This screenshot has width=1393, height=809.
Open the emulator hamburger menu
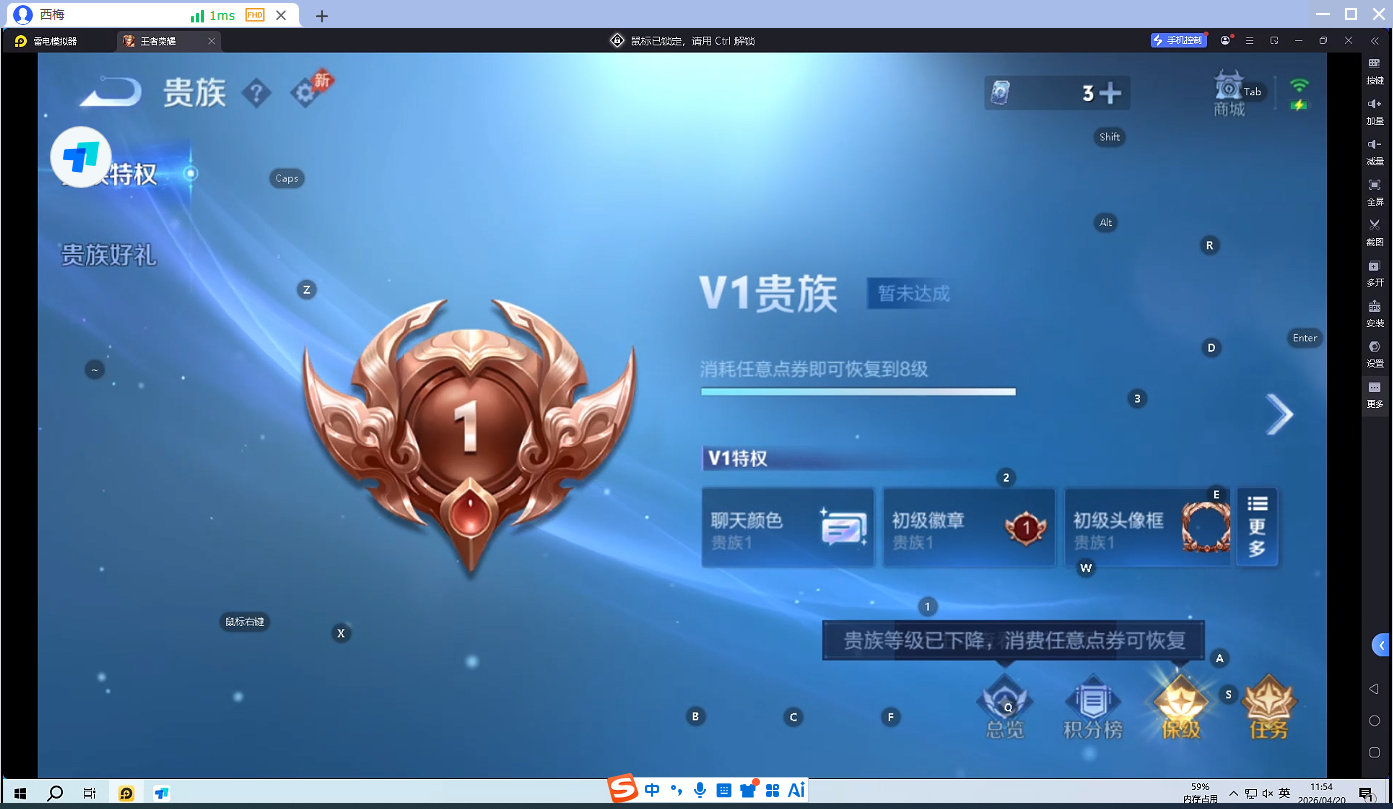(x=1250, y=40)
